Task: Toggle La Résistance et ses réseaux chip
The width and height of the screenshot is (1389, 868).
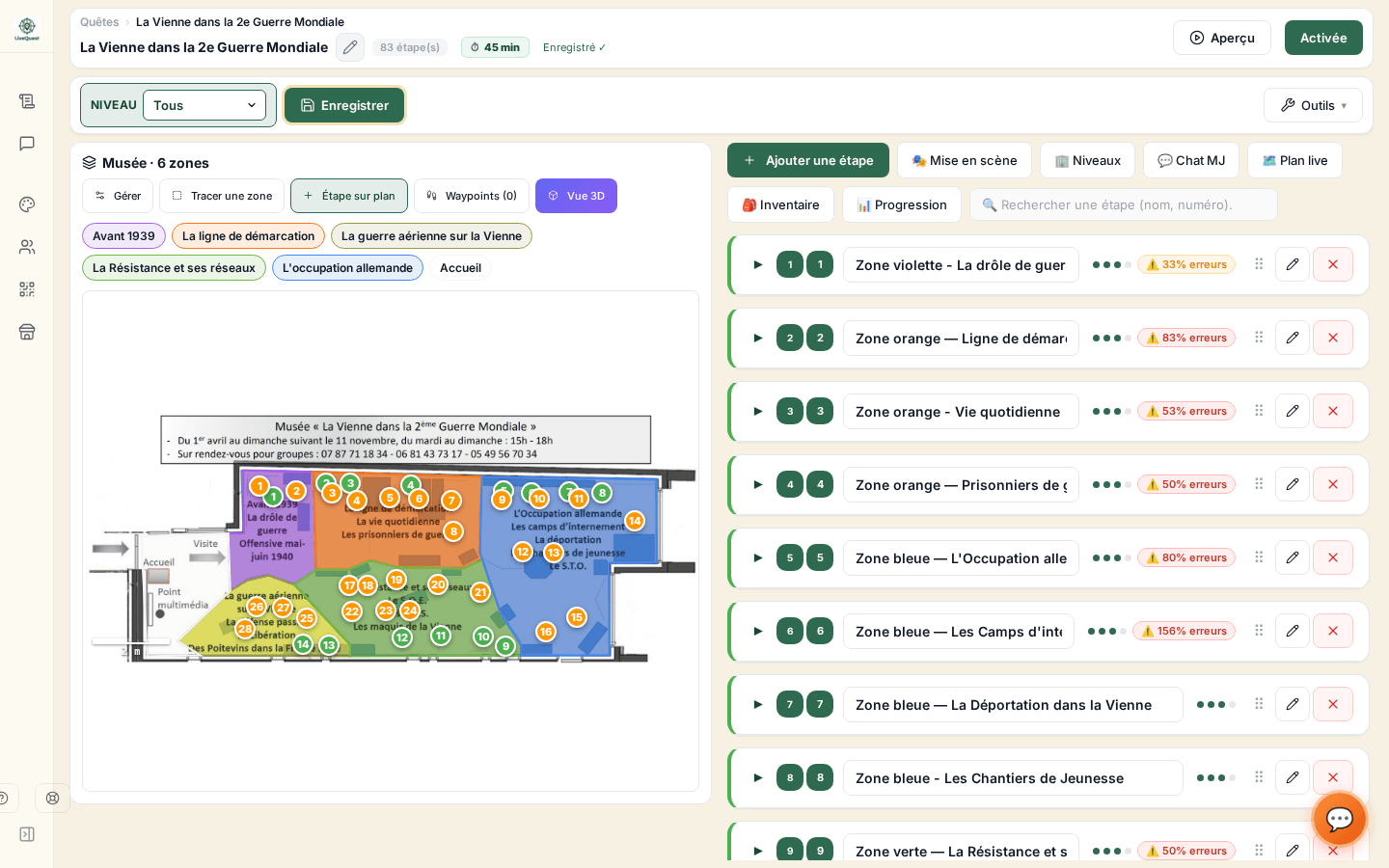Action: pos(174,268)
